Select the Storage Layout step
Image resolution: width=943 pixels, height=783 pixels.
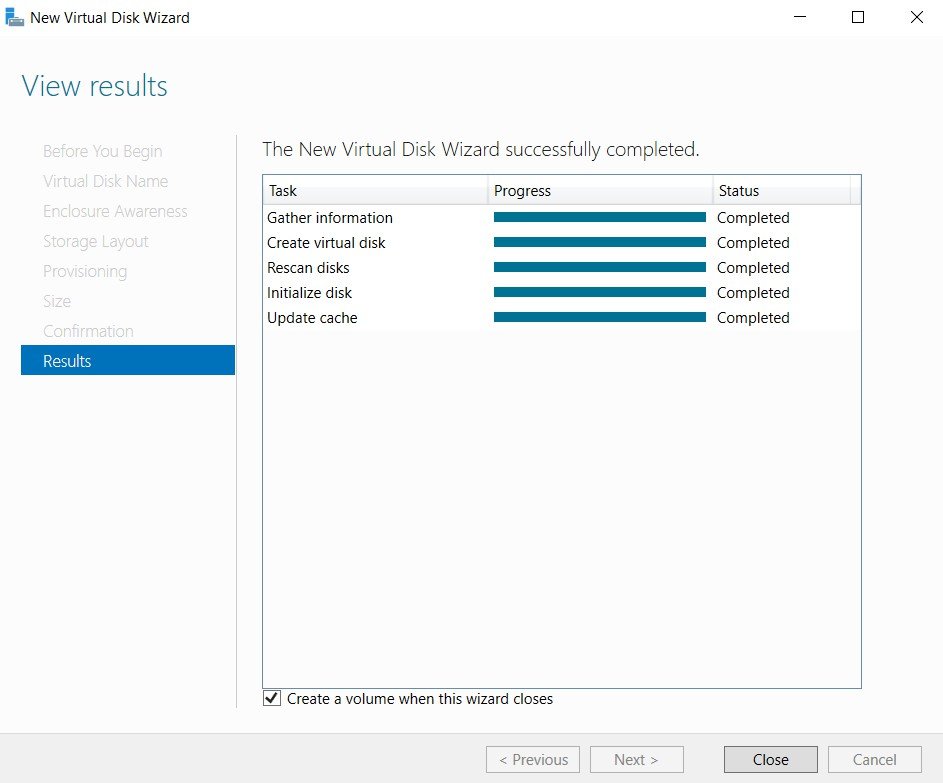95,242
